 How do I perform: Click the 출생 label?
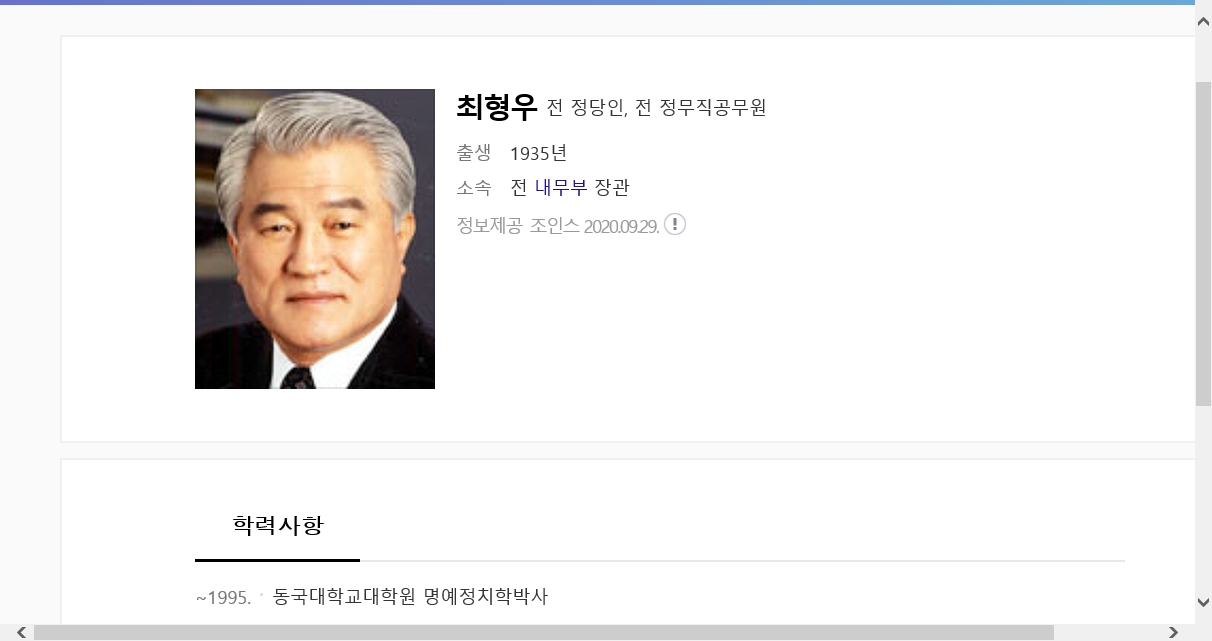click(474, 153)
